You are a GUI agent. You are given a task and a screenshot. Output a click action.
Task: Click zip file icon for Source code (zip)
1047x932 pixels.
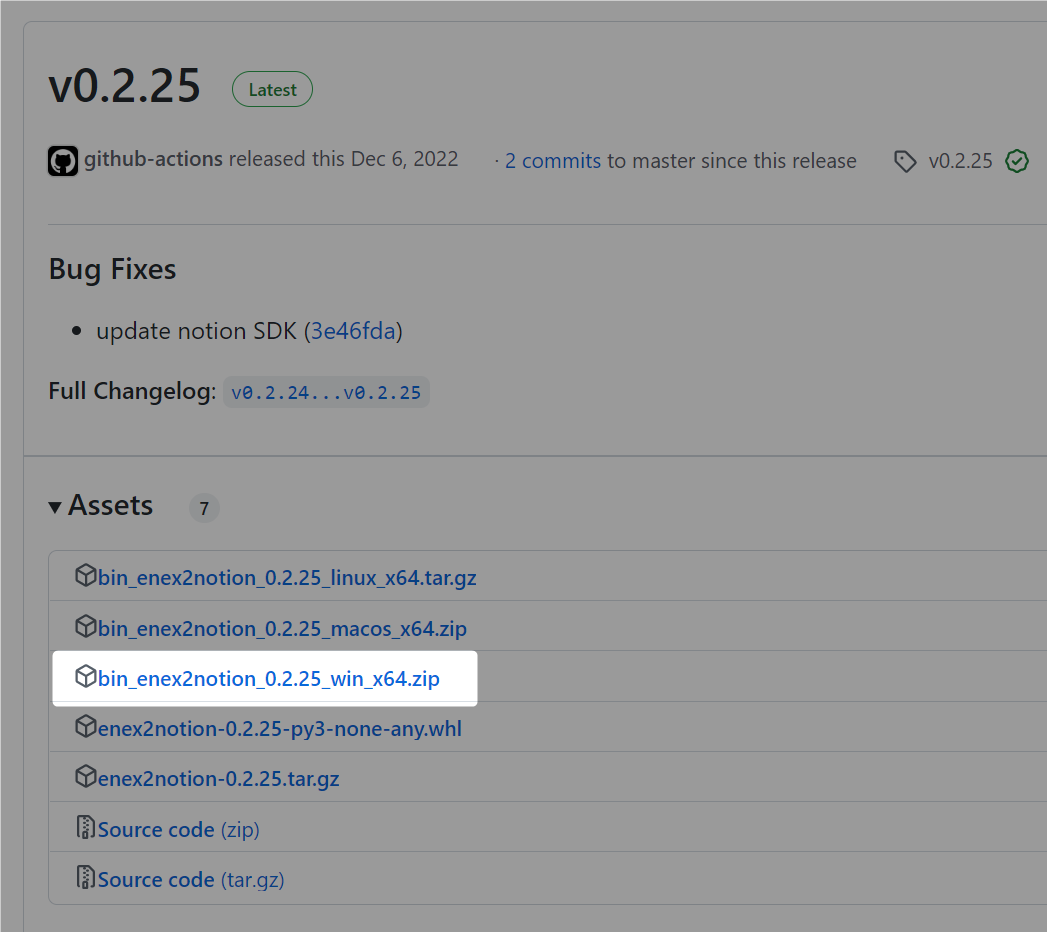pos(85,827)
